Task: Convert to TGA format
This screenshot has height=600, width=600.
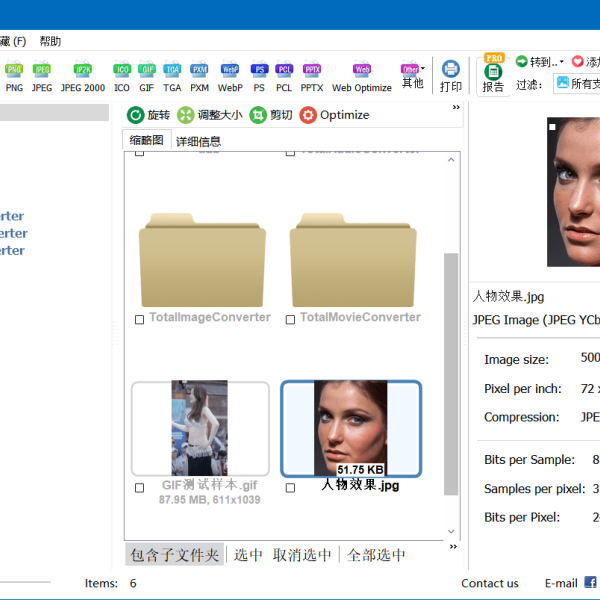Action: point(172,76)
